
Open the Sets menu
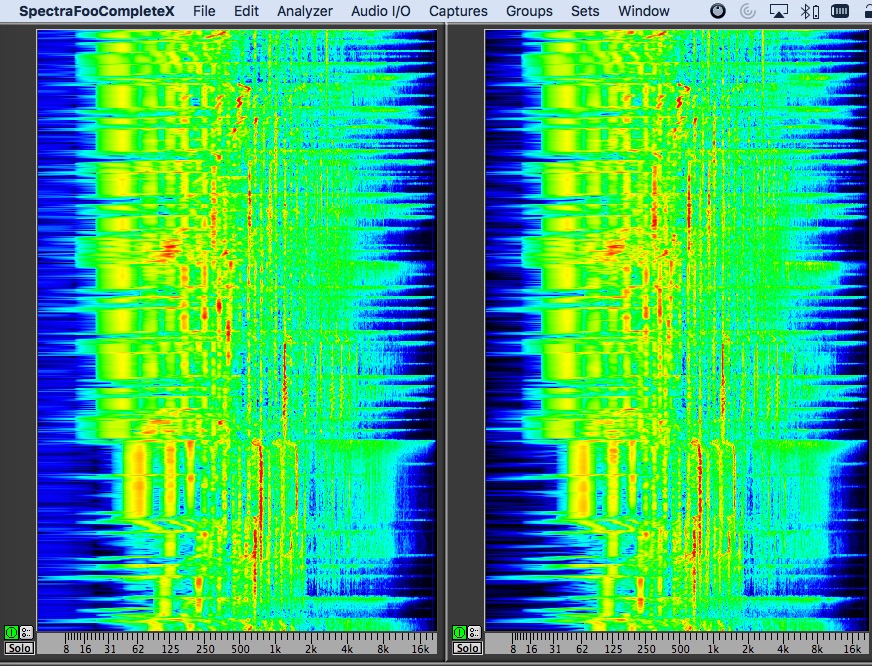[585, 11]
